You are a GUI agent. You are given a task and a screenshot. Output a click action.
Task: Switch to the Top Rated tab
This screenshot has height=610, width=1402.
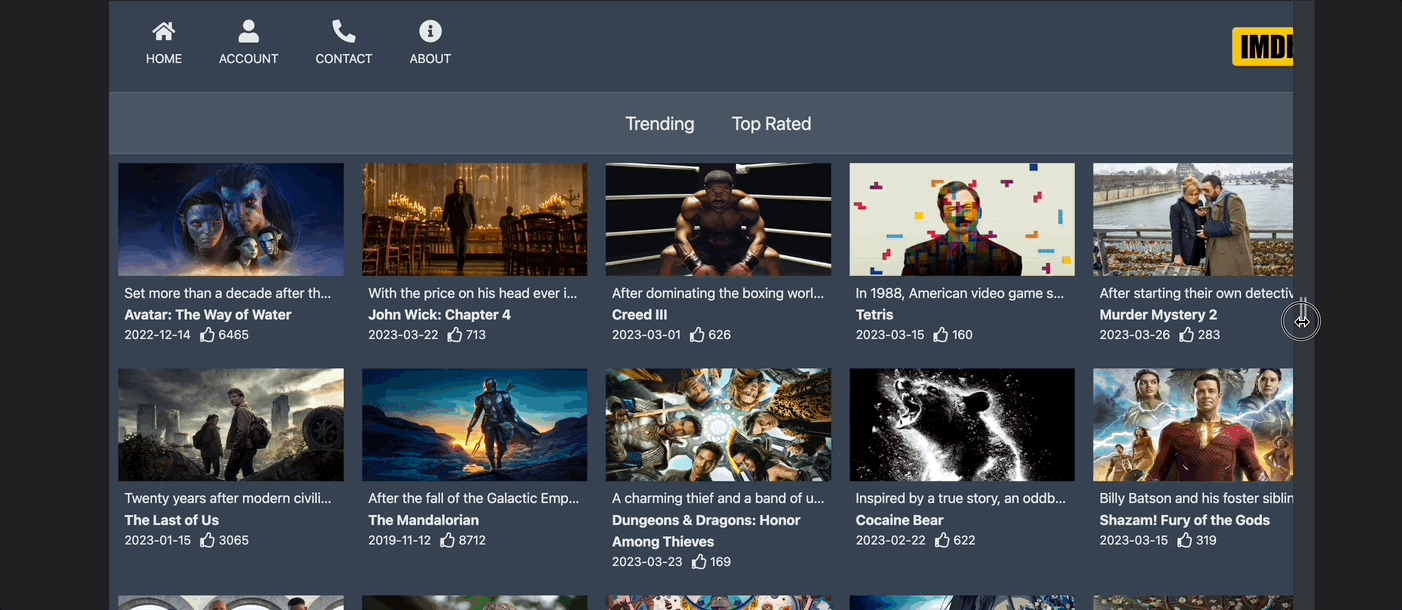pyautogui.click(x=771, y=124)
